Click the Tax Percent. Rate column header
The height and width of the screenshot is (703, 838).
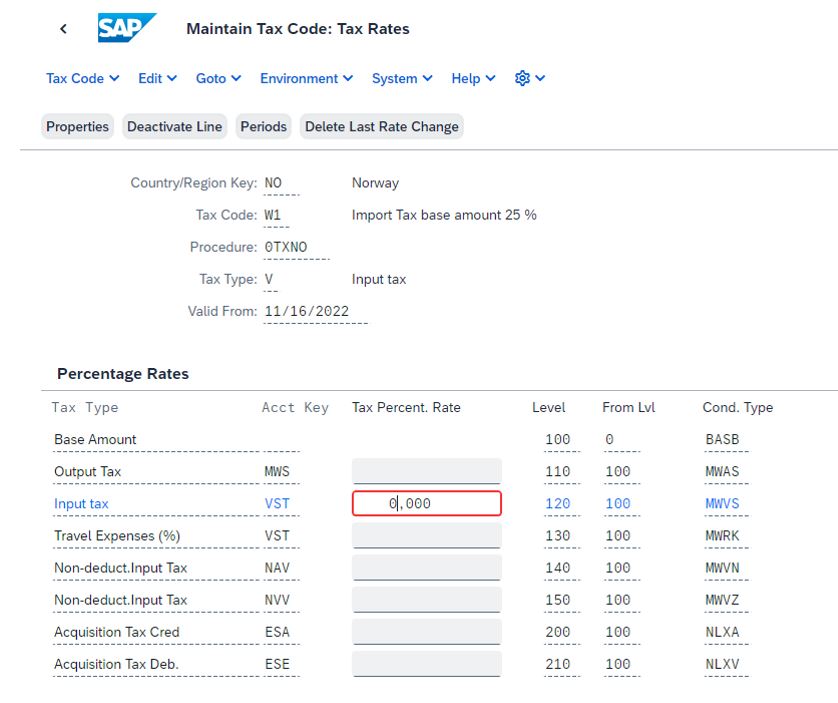[406, 407]
